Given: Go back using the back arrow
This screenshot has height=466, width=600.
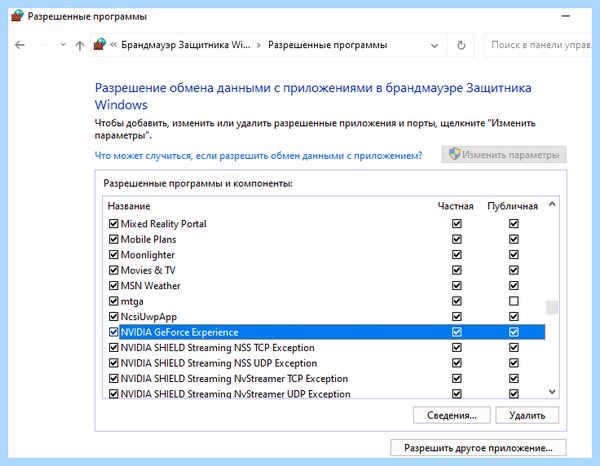Looking at the screenshot, I should click(20, 45).
